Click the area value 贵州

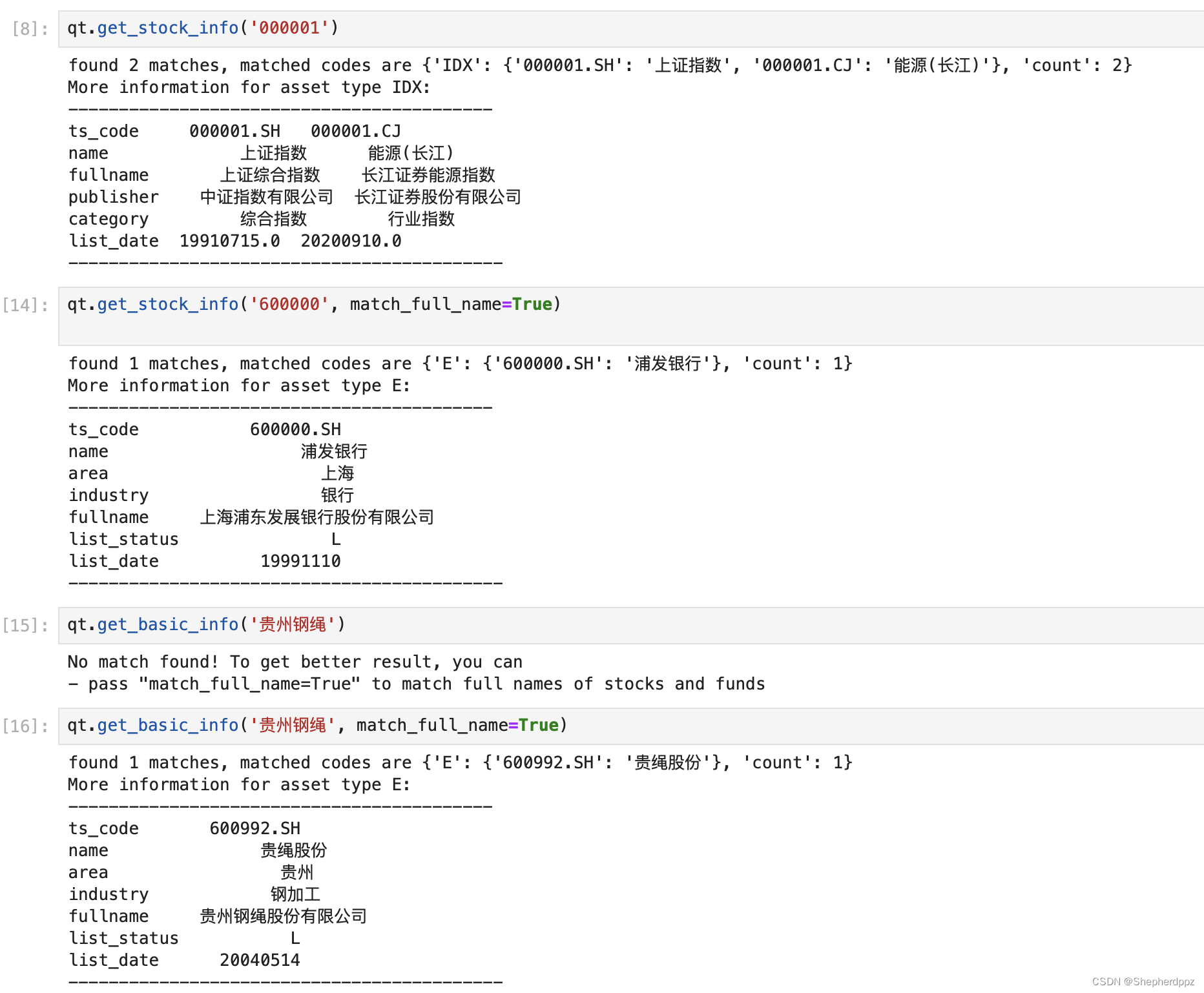click(x=296, y=873)
